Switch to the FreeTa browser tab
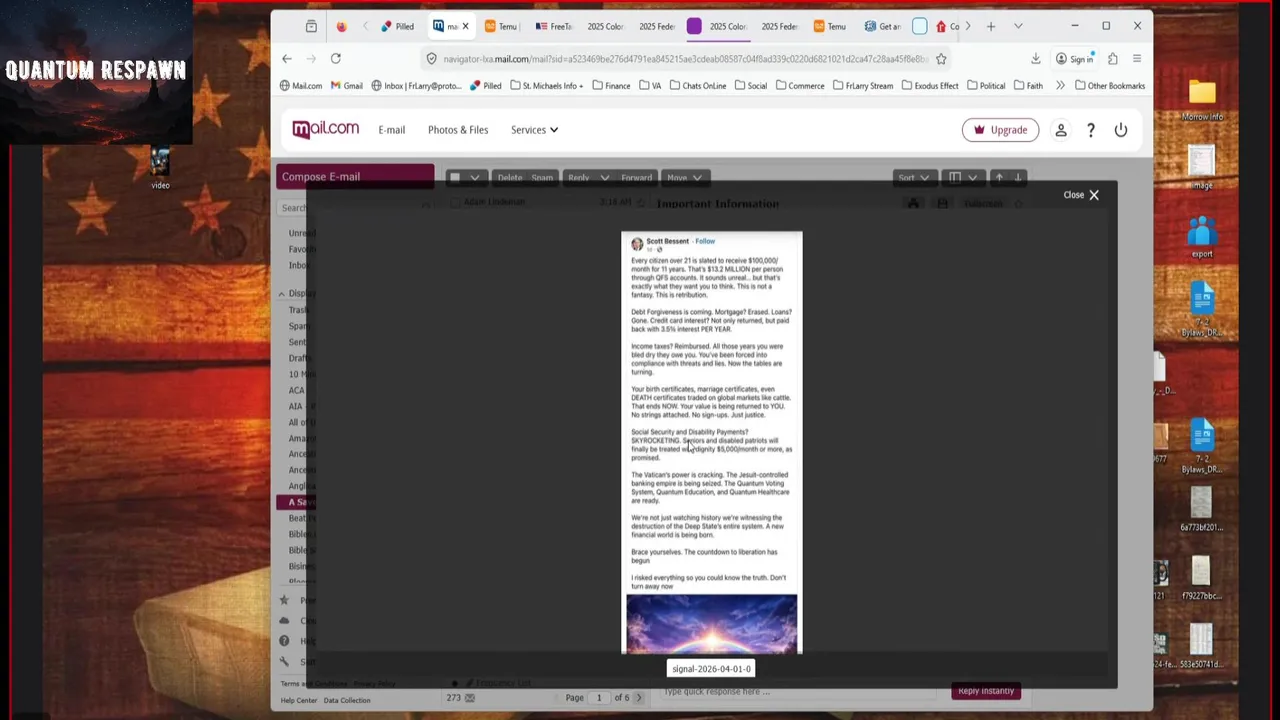Image resolution: width=1280 pixels, height=720 pixels. tap(554, 26)
